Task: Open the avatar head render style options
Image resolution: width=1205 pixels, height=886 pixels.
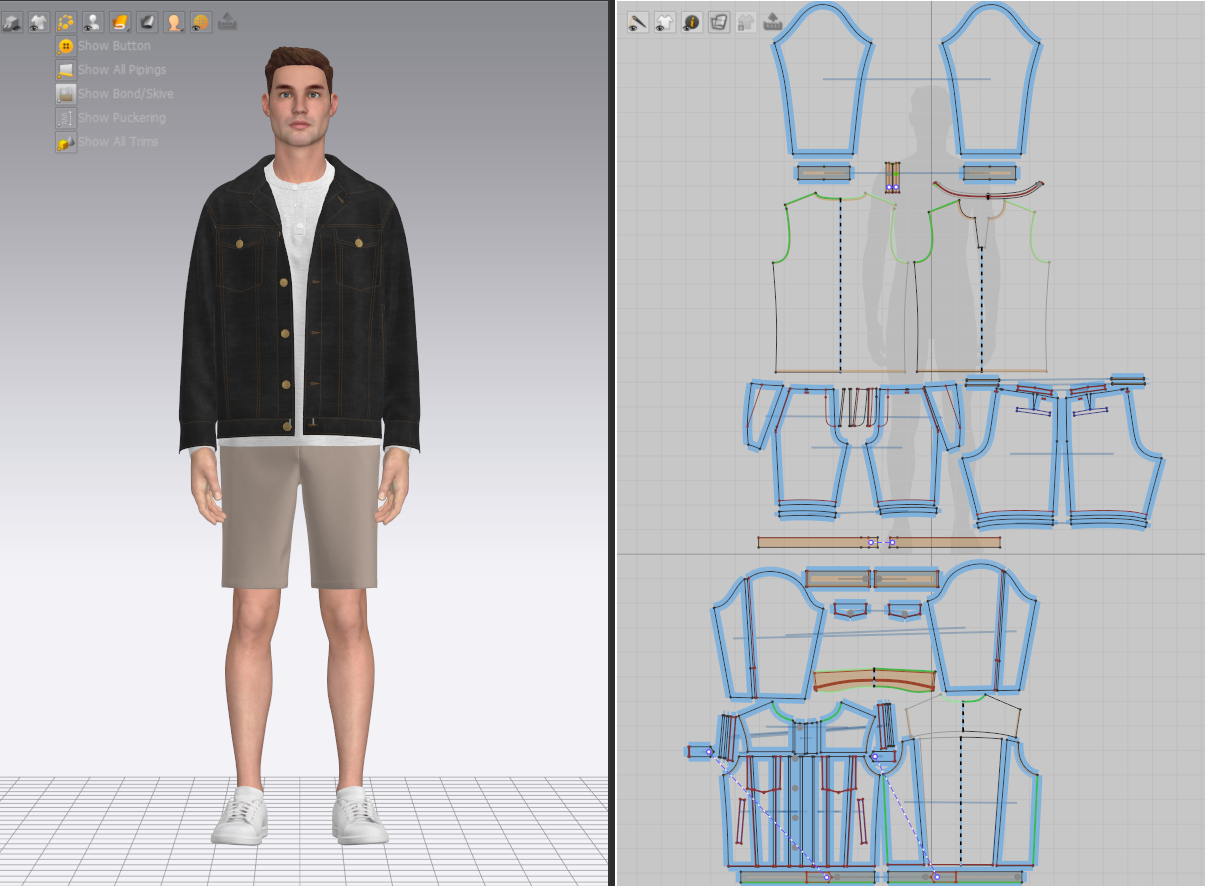Action: pos(174,21)
